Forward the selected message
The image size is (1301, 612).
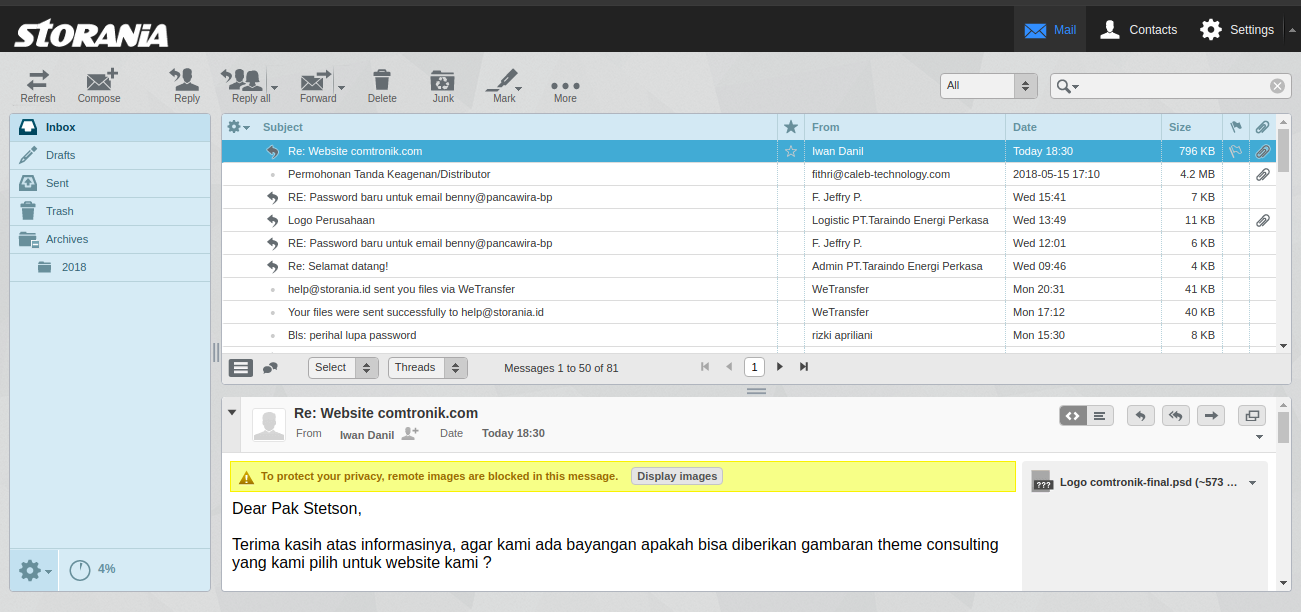tap(315, 85)
